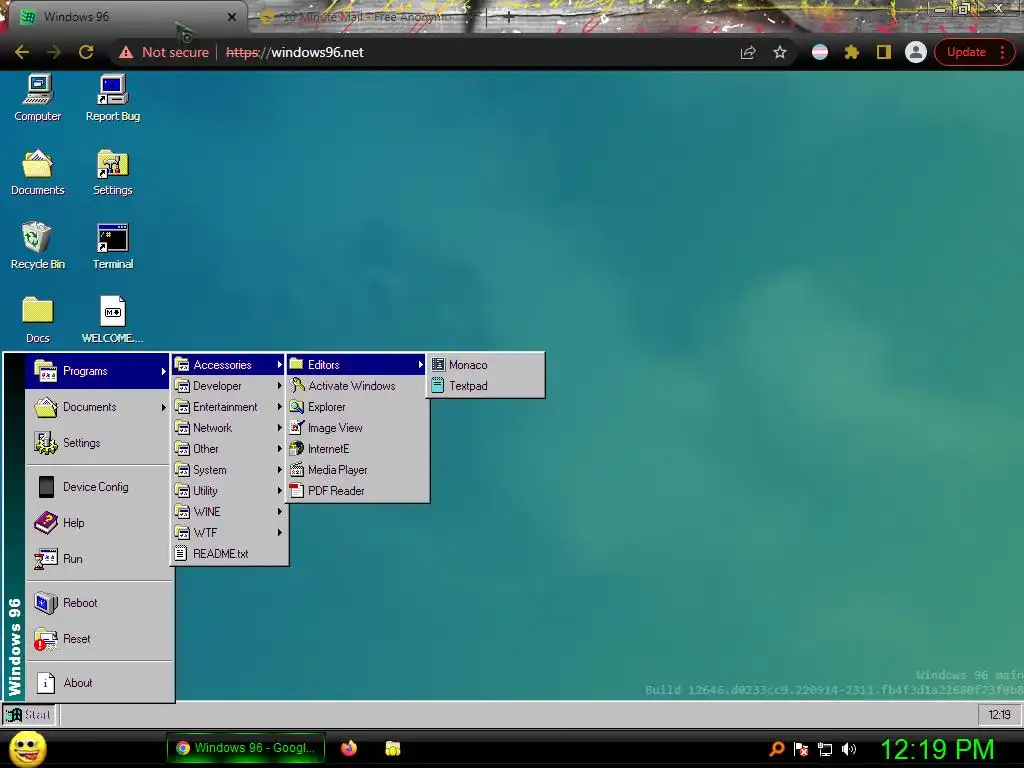Viewport: 1024px width, 768px height.
Task: Choose Reset in the Start menu
Action: [x=99, y=639]
